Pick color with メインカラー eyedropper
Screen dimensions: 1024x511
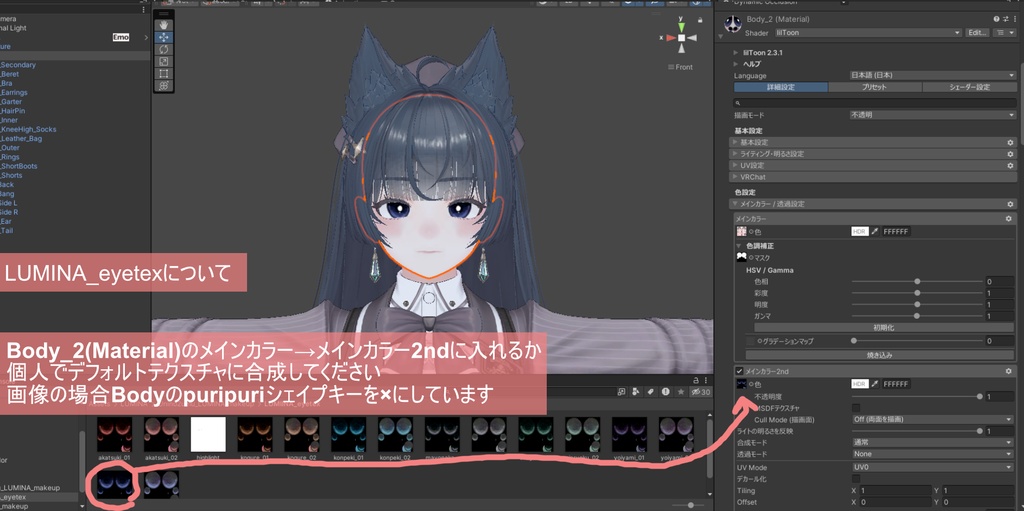pyautogui.click(x=875, y=231)
